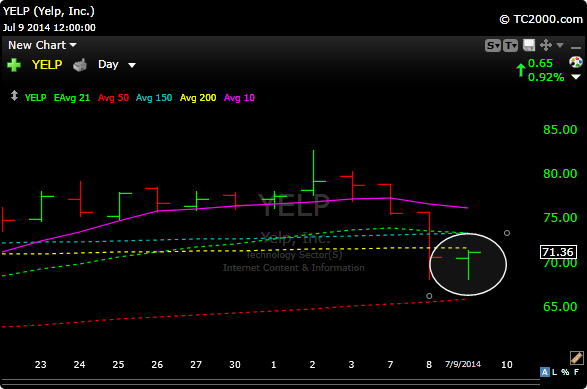This screenshot has height=389, width=587.
Task: Select the YELP price plot legend
Action: (x=36, y=98)
